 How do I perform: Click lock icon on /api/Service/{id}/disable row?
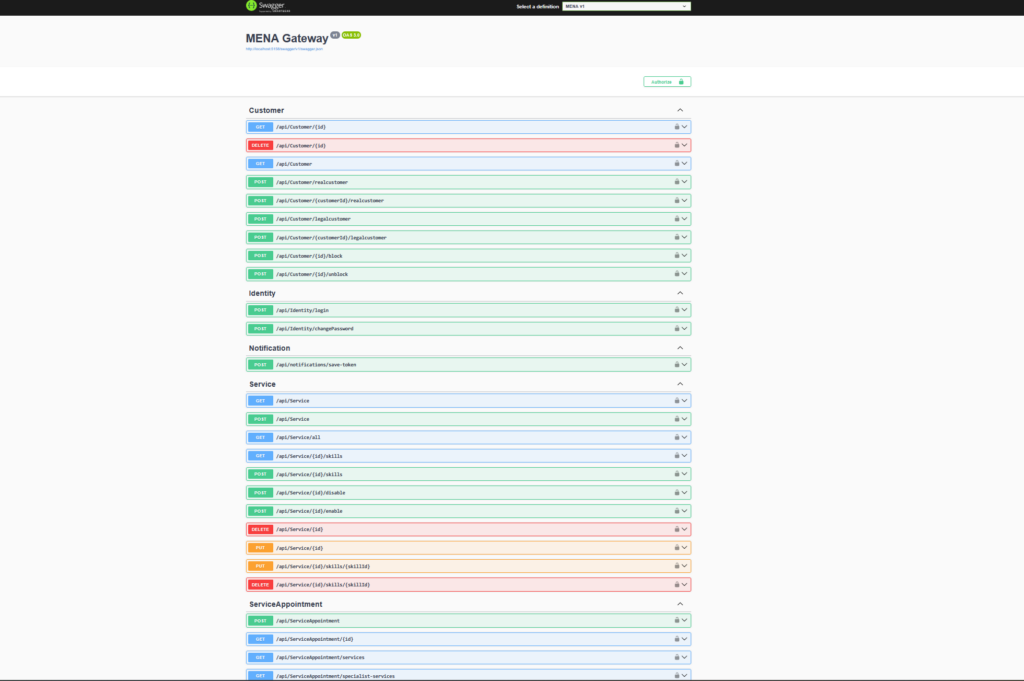click(677, 492)
